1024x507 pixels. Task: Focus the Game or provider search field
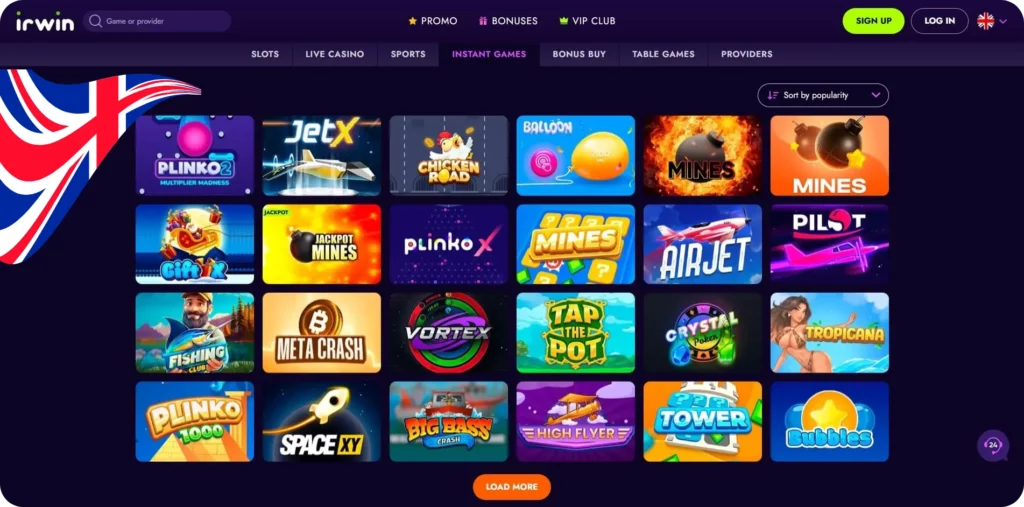click(157, 21)
